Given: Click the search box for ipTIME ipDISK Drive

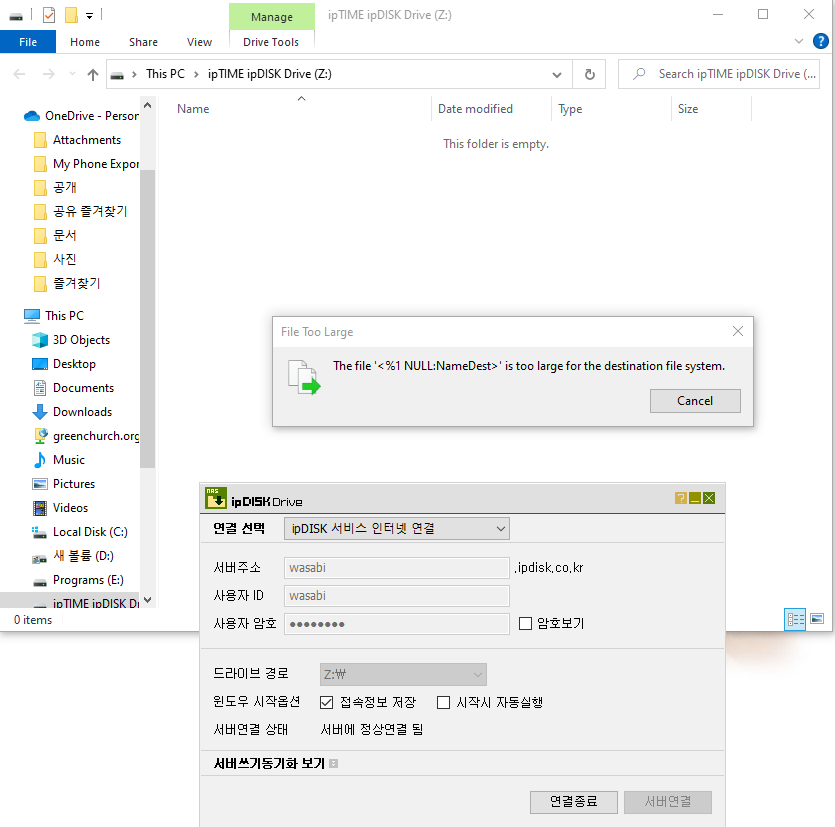Looking at the screenshot, I should [x=718, y=74].
